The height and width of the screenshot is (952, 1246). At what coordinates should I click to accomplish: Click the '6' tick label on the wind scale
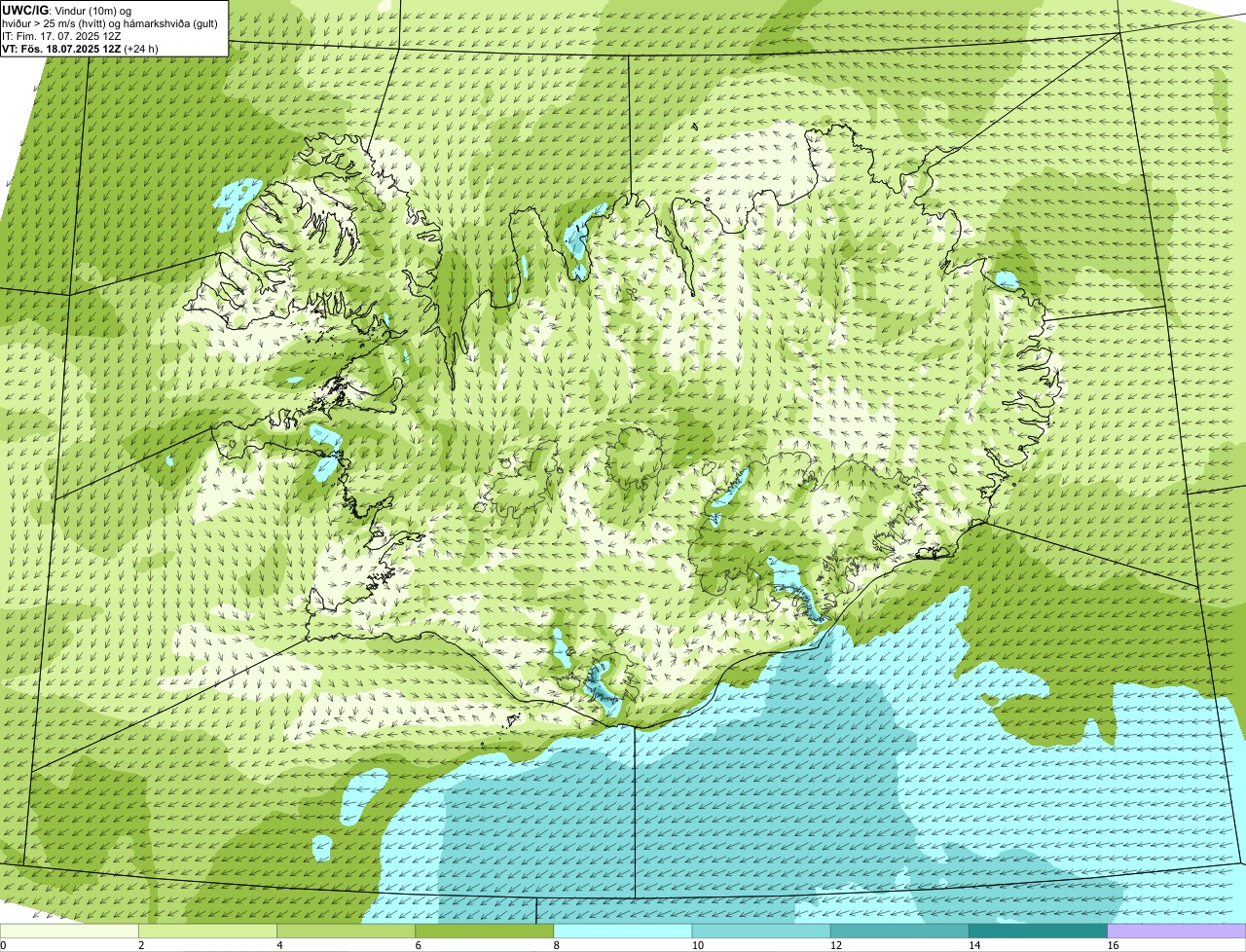coord(418,945)
